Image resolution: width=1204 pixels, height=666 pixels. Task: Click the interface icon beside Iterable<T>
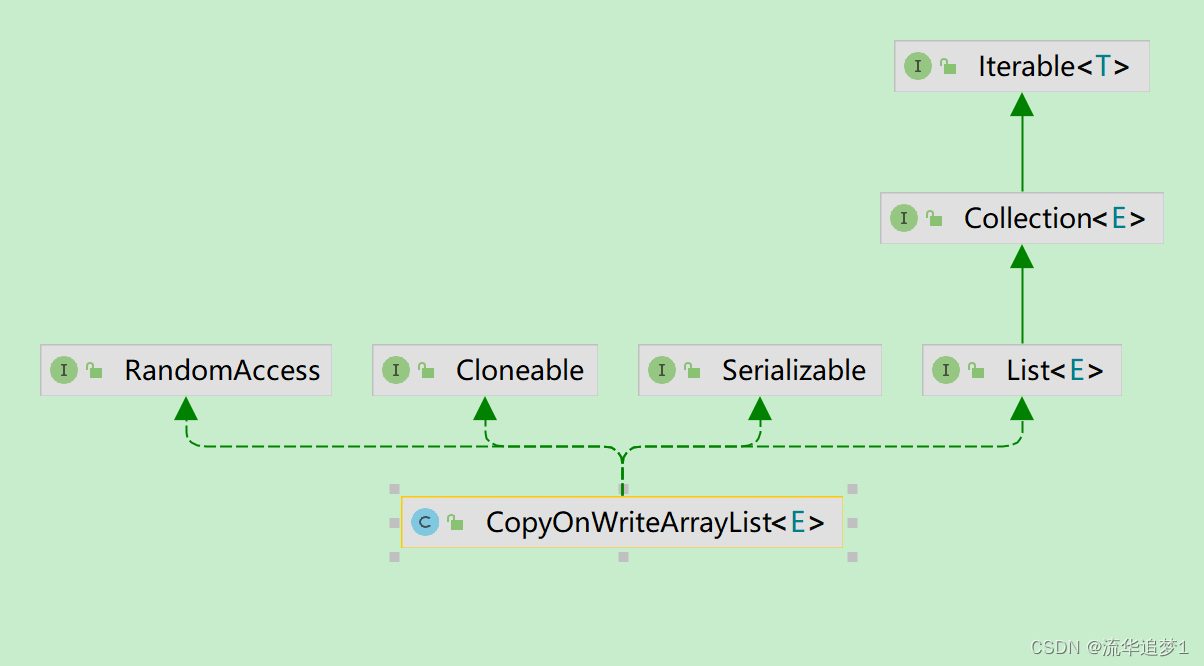coord(918,67)
